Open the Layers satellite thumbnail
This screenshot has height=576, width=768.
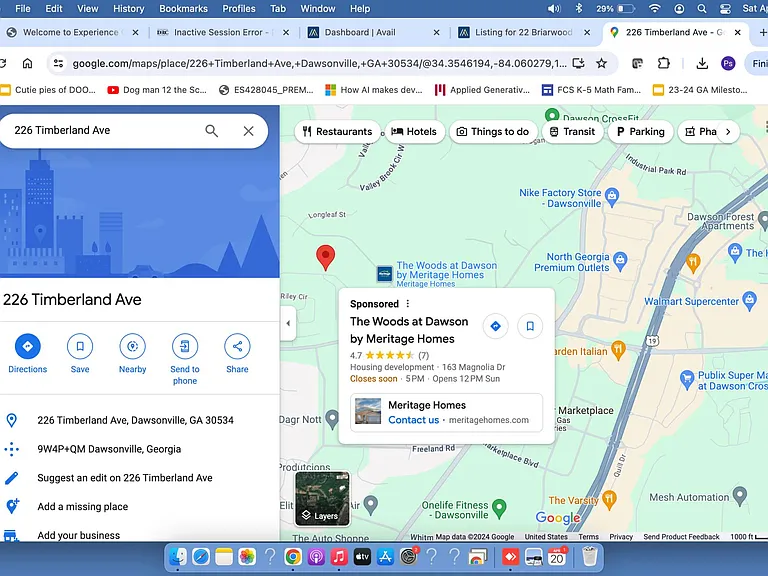(322, 498)
